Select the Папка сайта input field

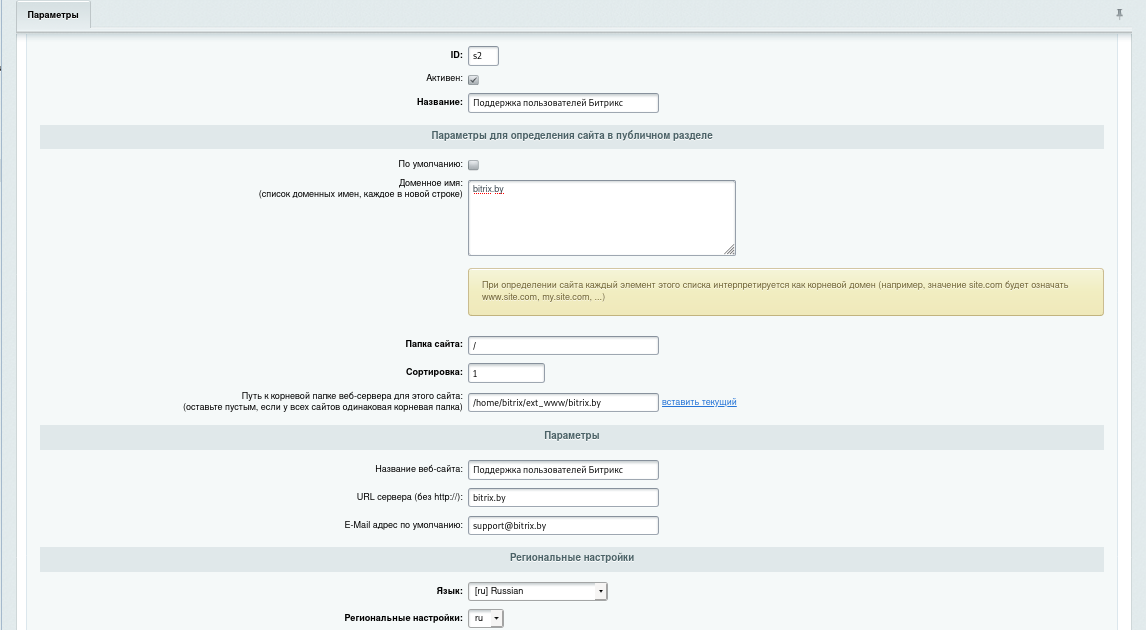pos(563,345)
